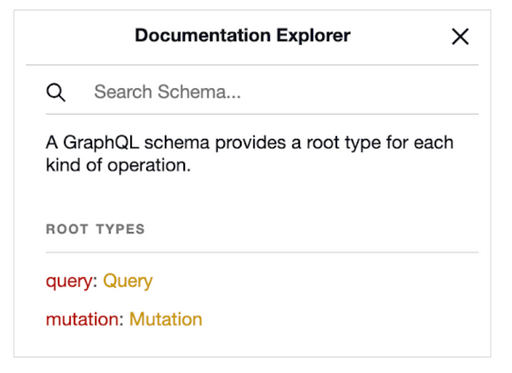Click the Search Schema placeholder text
Screen dimensions: 512x373
pos(167,92)
